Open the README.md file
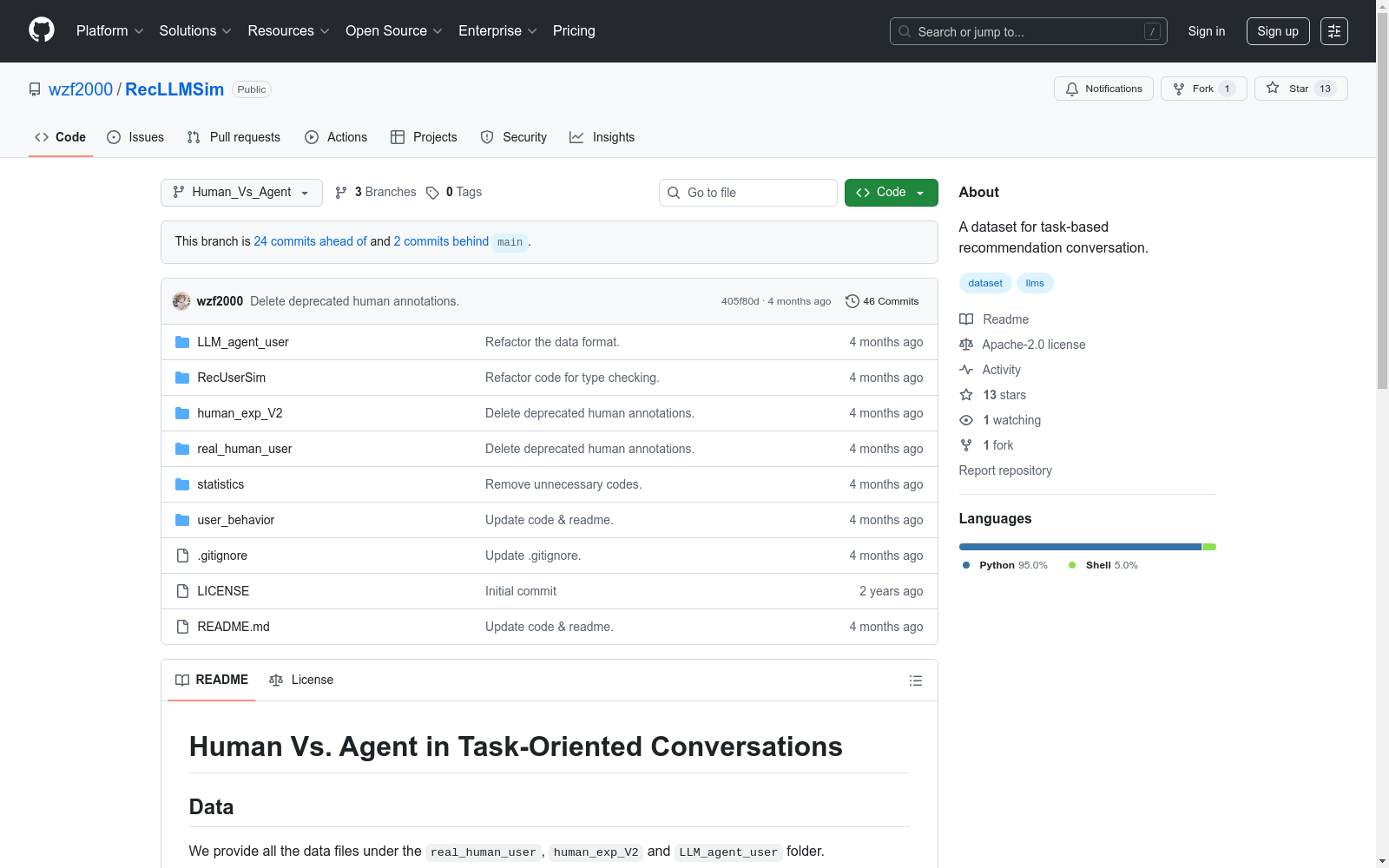 (x=234, y=627)
